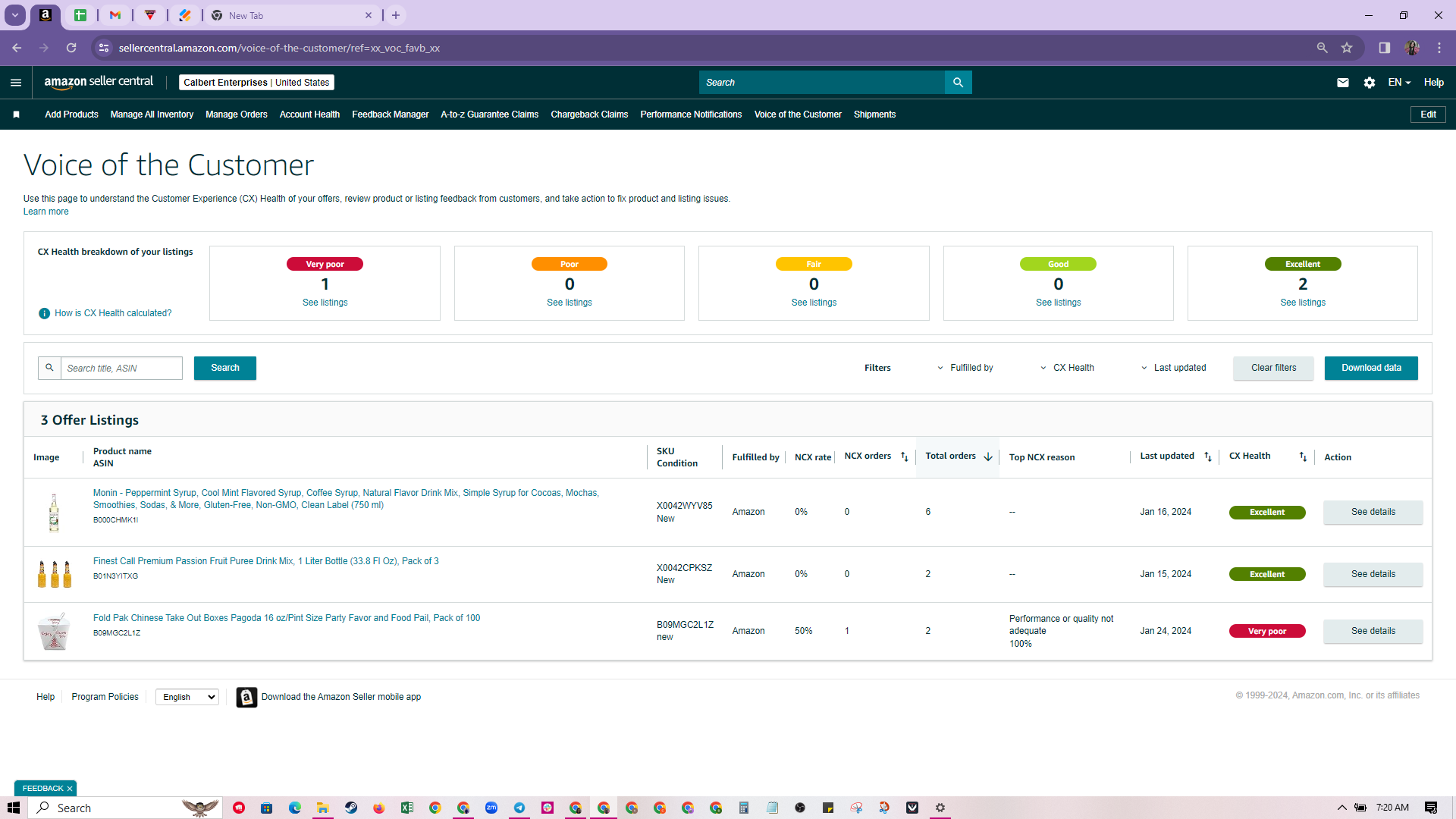Viewport: 1456px width, 819px height.
Task: Open Excel from the taskbar
Action: pyautogui.click(x=407, y=808)
